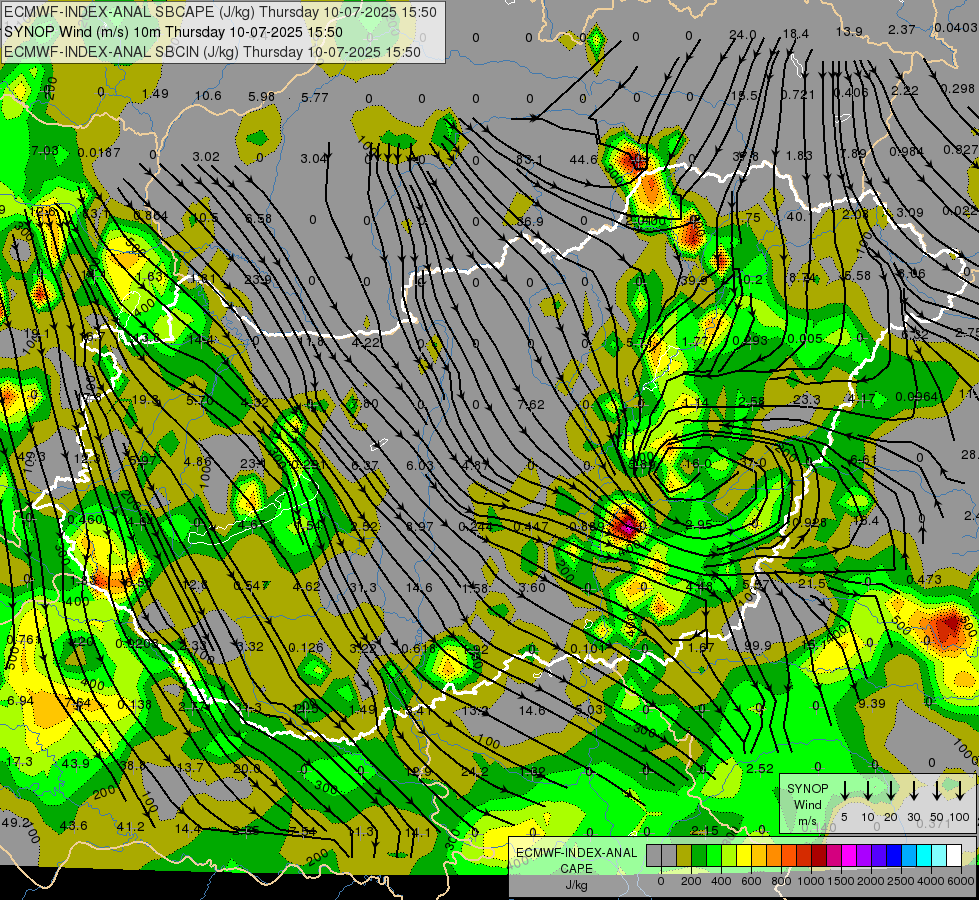Click the 10.6 value on the map
Viewport: 979px width, 900px height.
click(208, 95)
